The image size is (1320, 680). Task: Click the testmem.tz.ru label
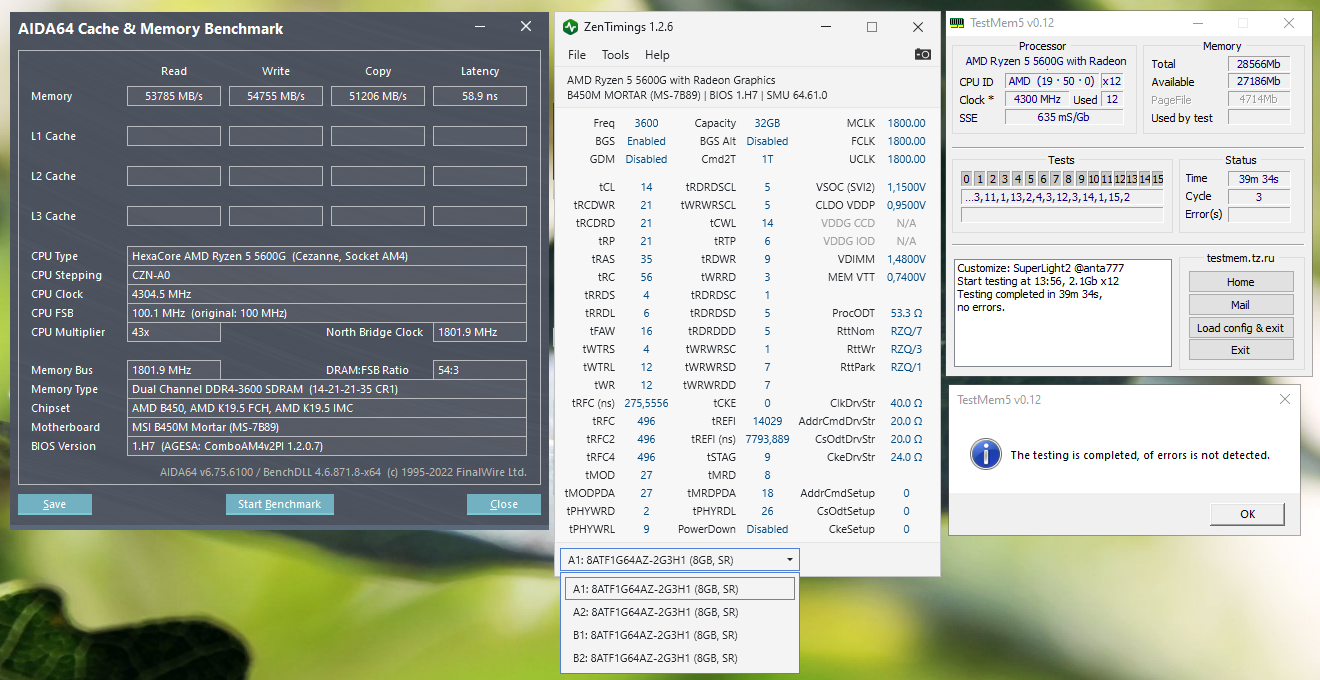click(x=1241, y=257)
